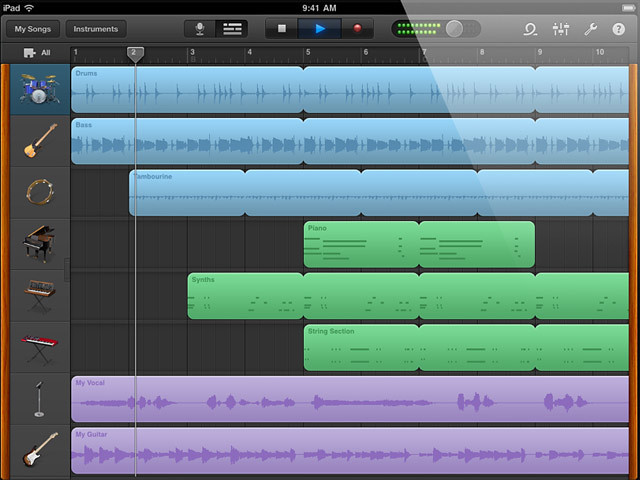Select the Tambourine track icon
Screen dimensions: 640x480
click(39, 192)
